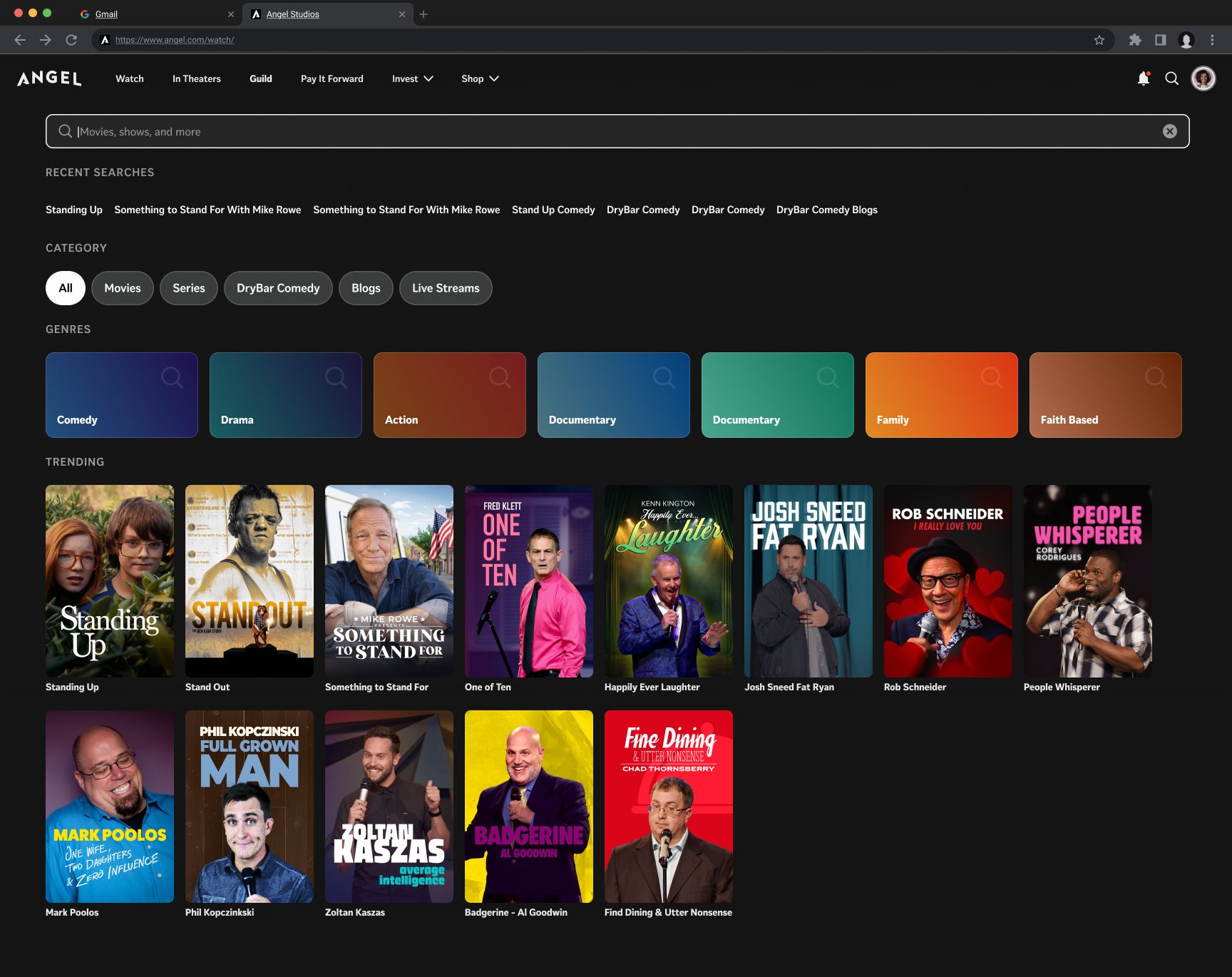Browse the Comedy genre card
Viewport: 1232px width, 977px height.
pos(122,395)
